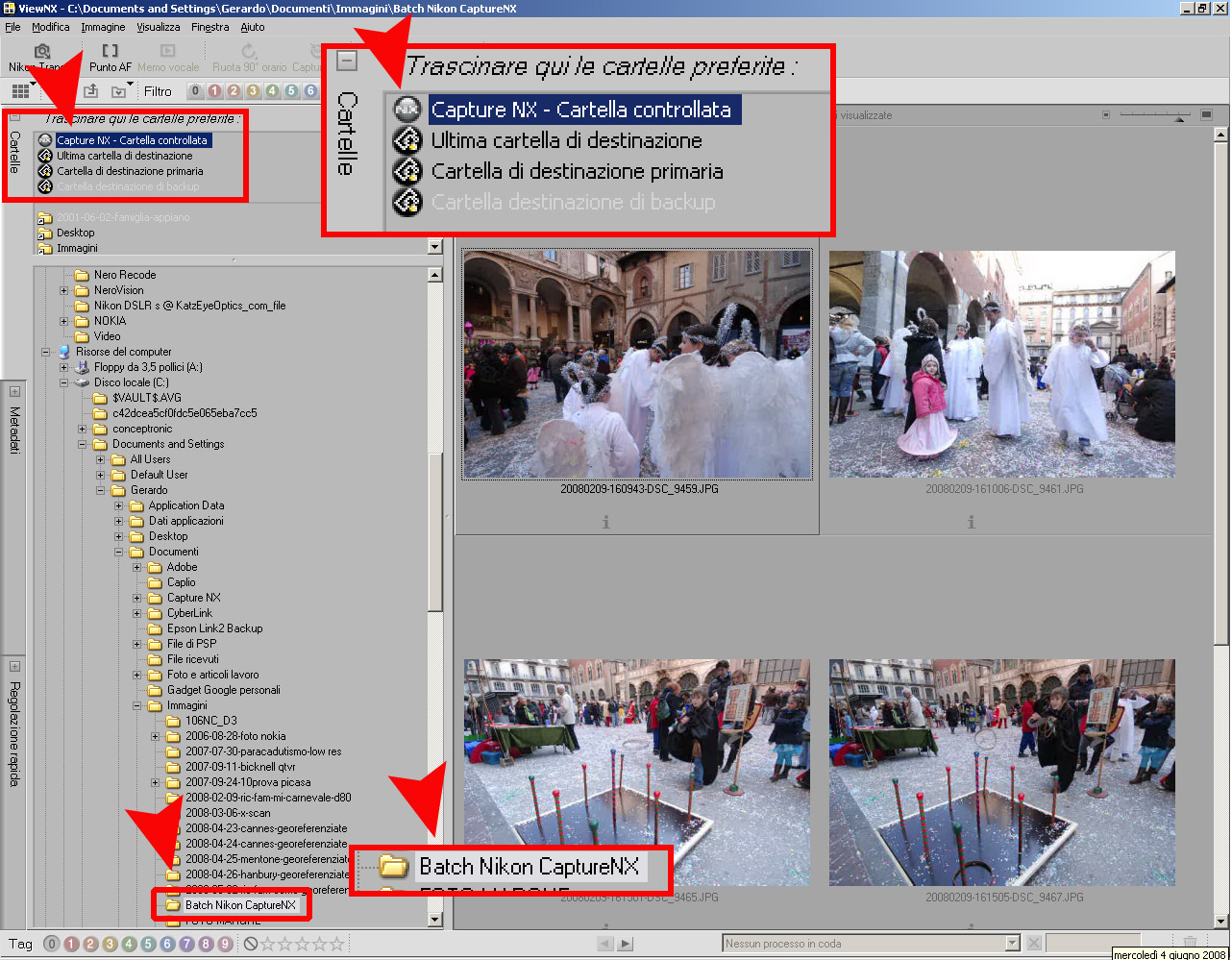Viewport: 1232px width, 960px height.
Task: Collapse the Risorse del computer node
Action: coord(46,352)
